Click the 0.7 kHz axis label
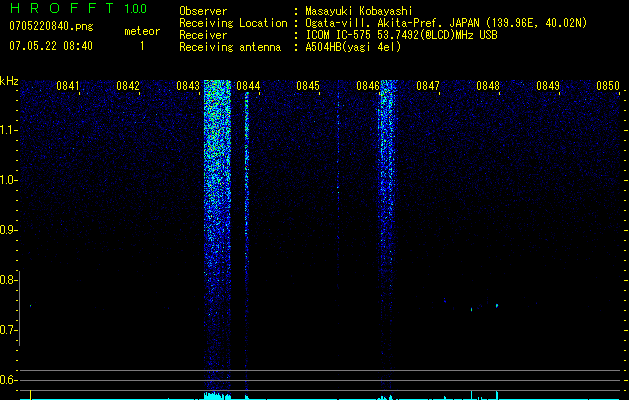Viewport: 629px width, 400px height. (x=8, y=330)
